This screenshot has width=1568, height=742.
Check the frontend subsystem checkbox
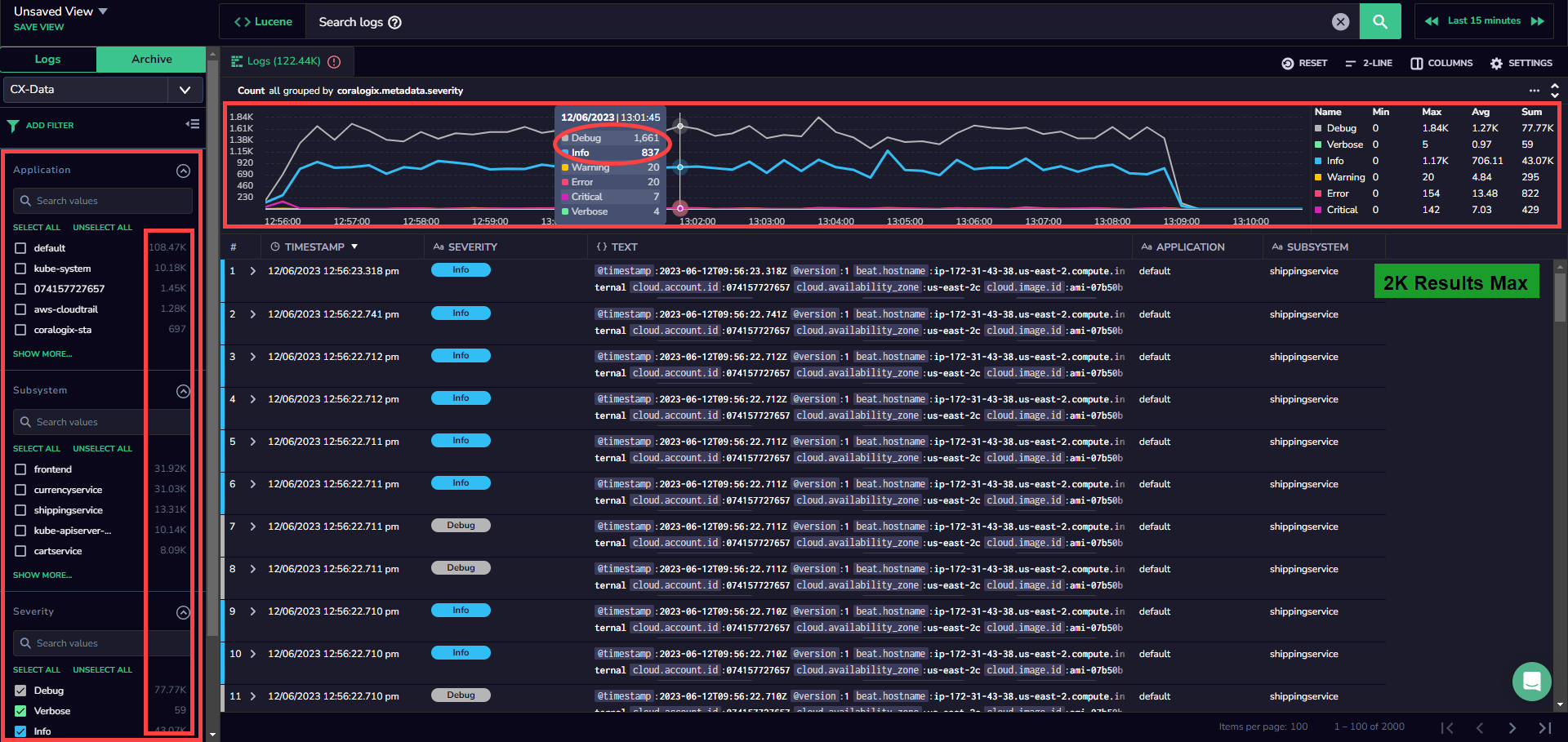[20, 469]
